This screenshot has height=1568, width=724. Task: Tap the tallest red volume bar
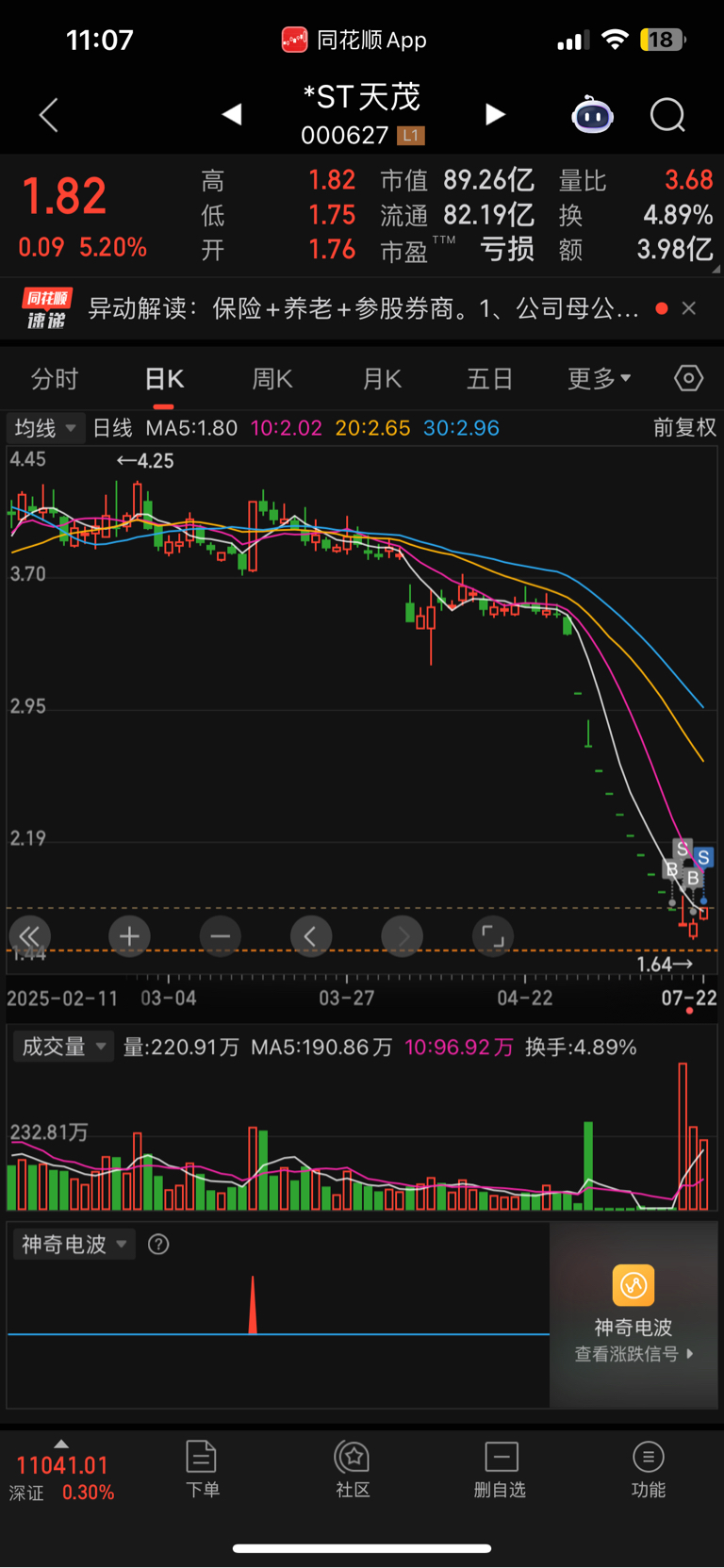point(683,1136)
